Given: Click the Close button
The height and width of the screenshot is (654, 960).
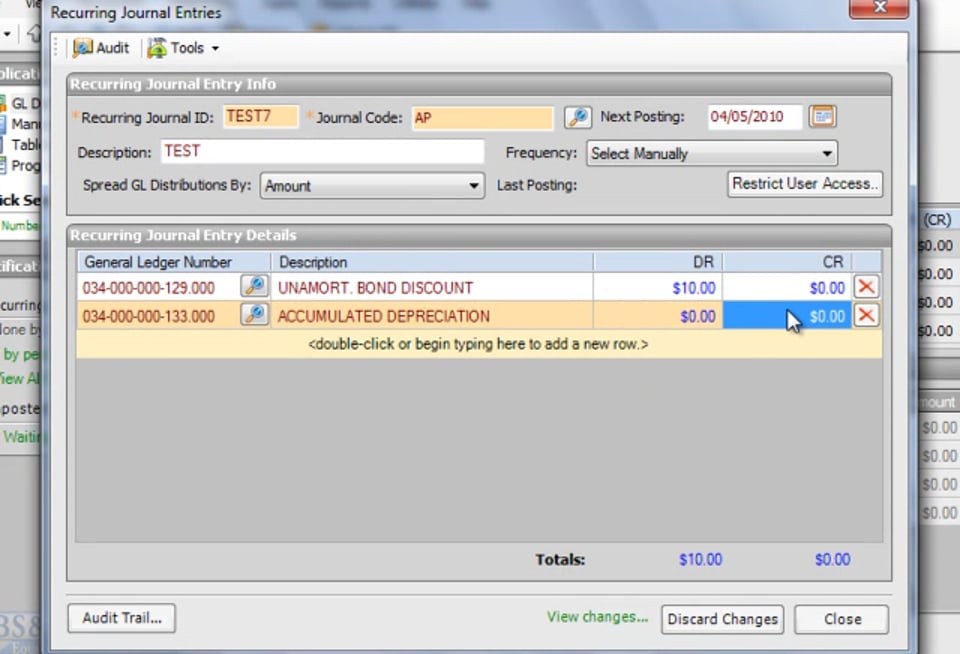Looking at the screenshot, I should 842,619.
